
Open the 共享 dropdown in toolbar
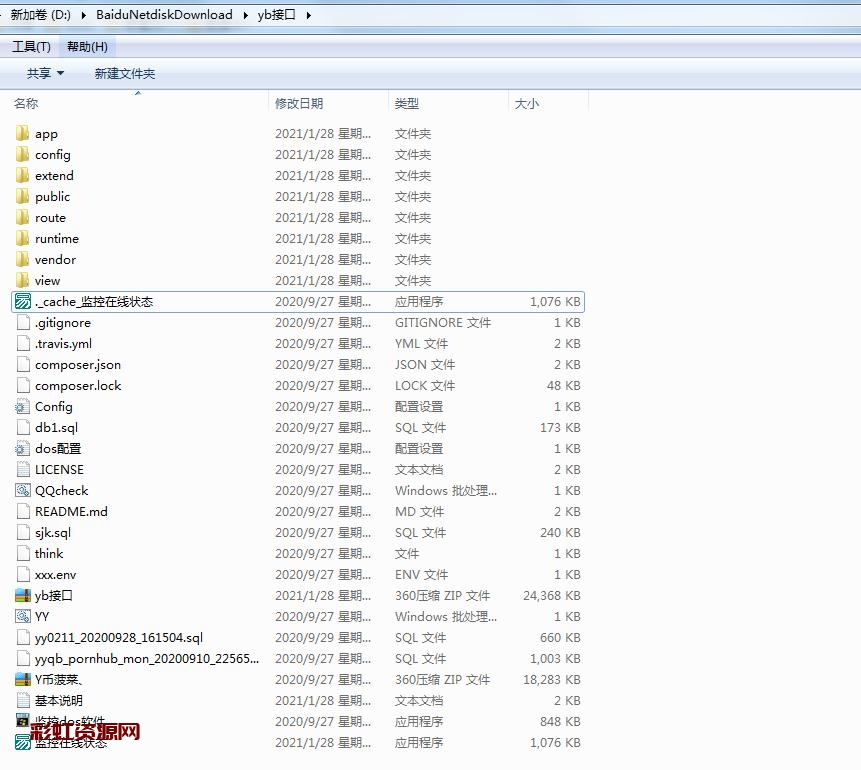point(45,73)
